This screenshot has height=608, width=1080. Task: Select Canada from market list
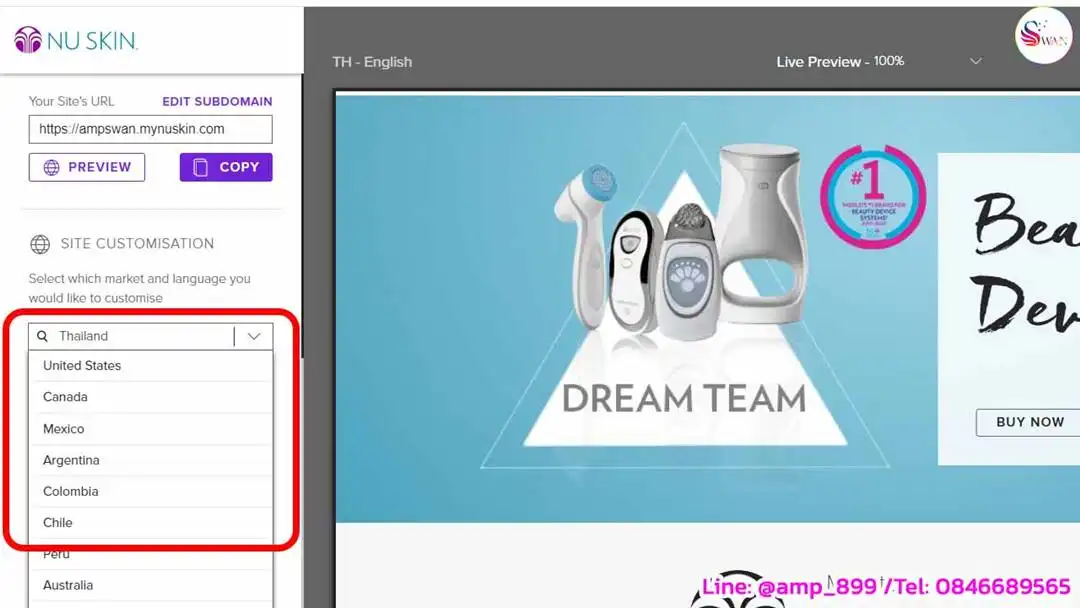point(65,397)
